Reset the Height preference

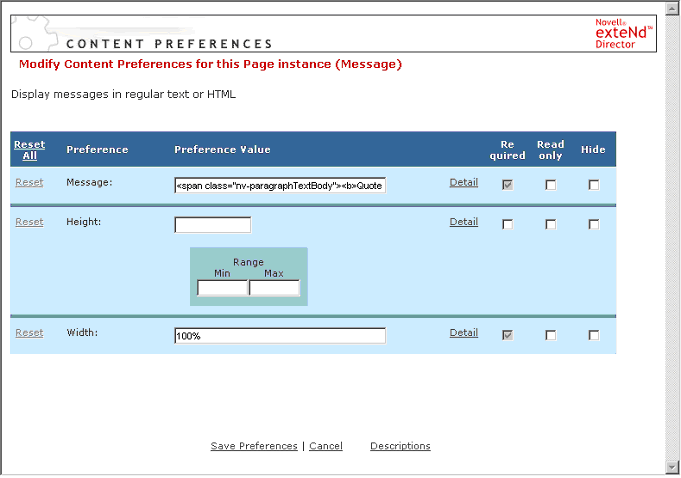30,222
